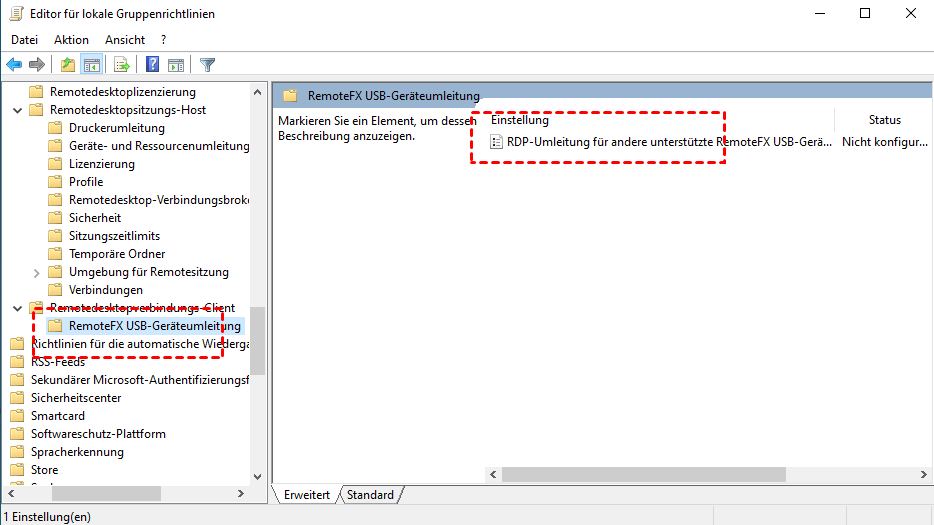
Task: Select Softwareschutz-Plattform tree item
Action: point(98,434)
